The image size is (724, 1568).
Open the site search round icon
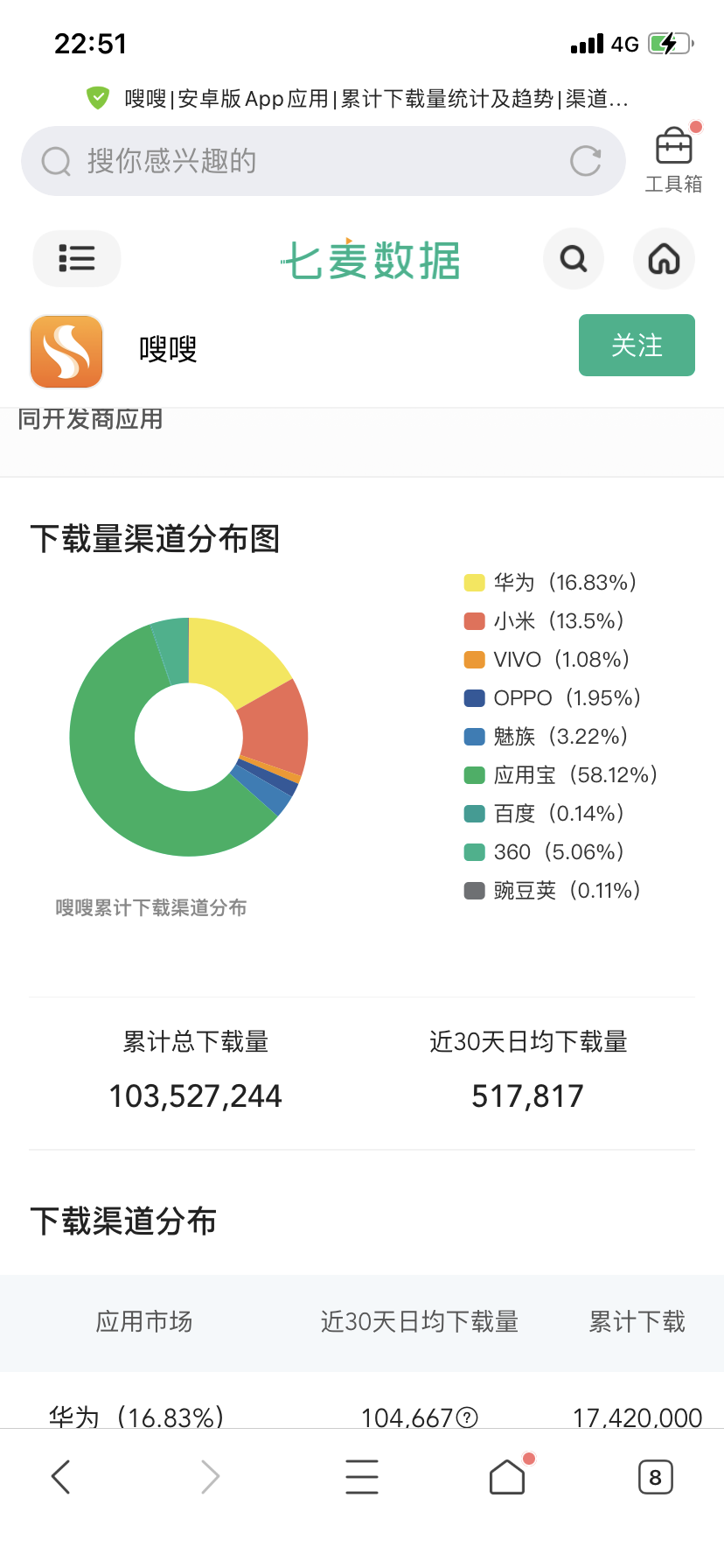(x=574, y=259)
